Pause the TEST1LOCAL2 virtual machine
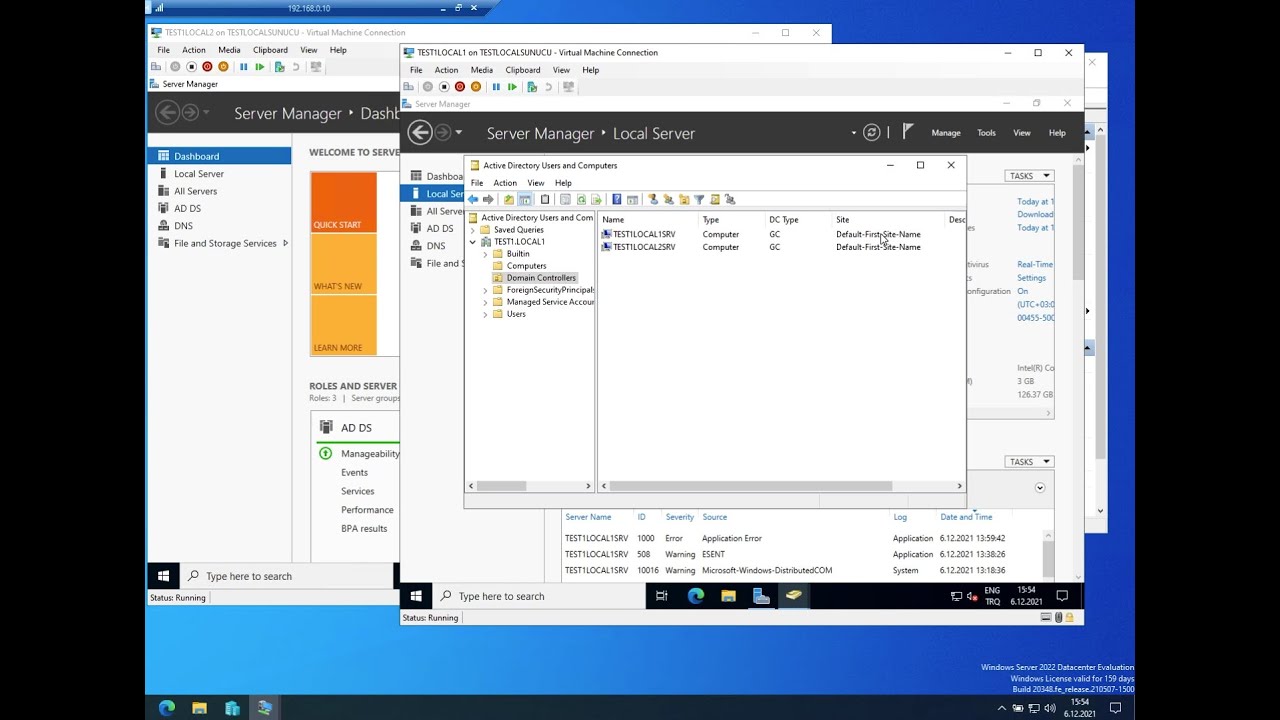Viewport: 1280px width, 720px height. pos(243,67)
